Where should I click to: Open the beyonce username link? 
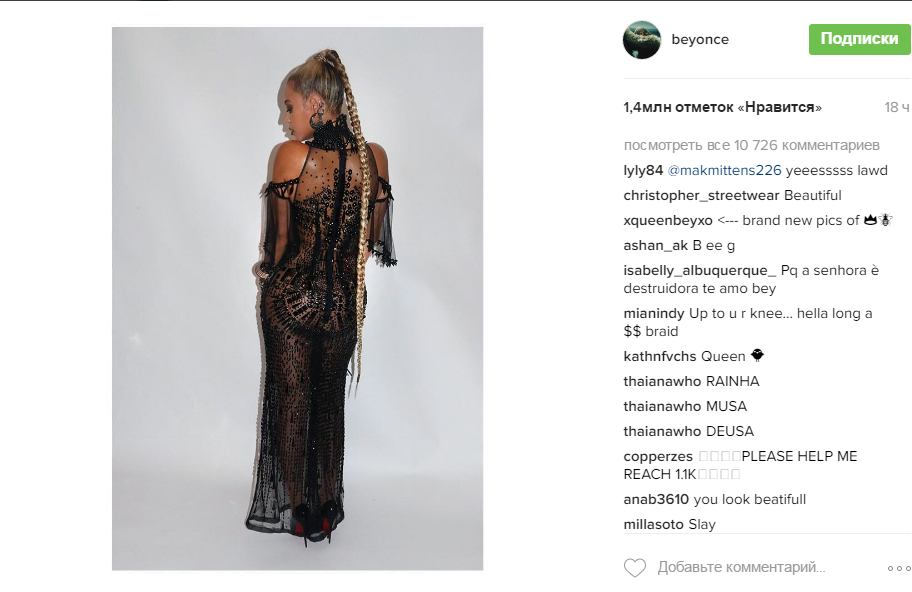click(x=700, y=40)
